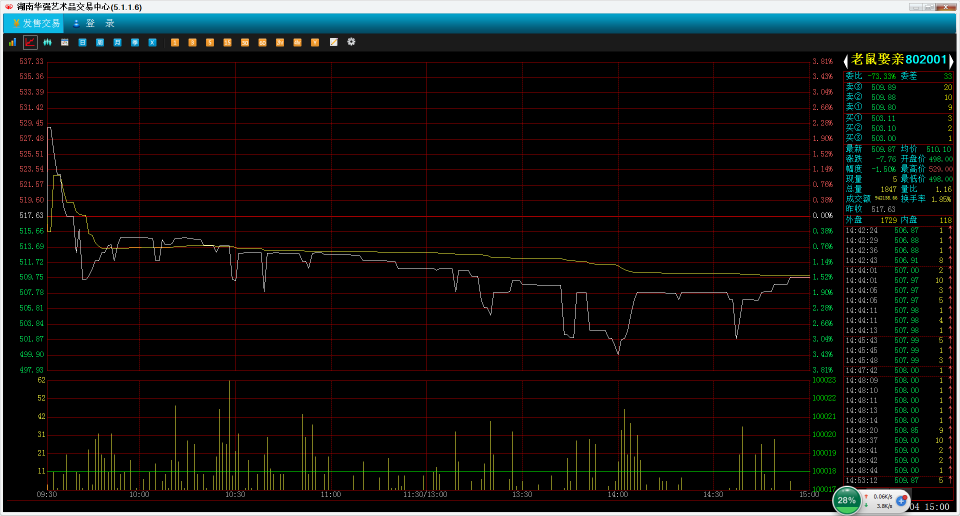
Task: Click the calendar icon in the toolbar
Action: click(64, 42)
